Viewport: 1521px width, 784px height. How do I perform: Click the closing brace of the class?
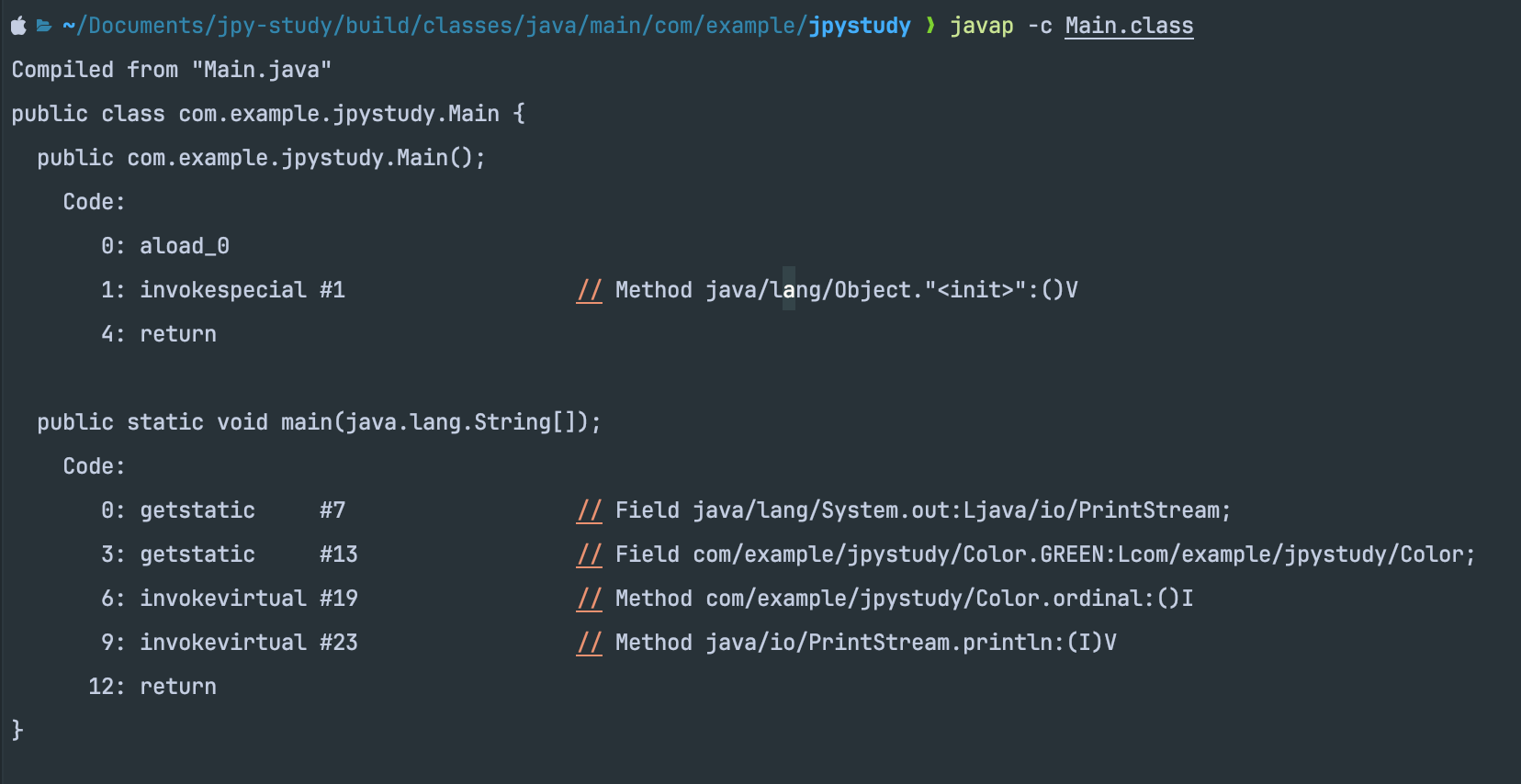17,731
